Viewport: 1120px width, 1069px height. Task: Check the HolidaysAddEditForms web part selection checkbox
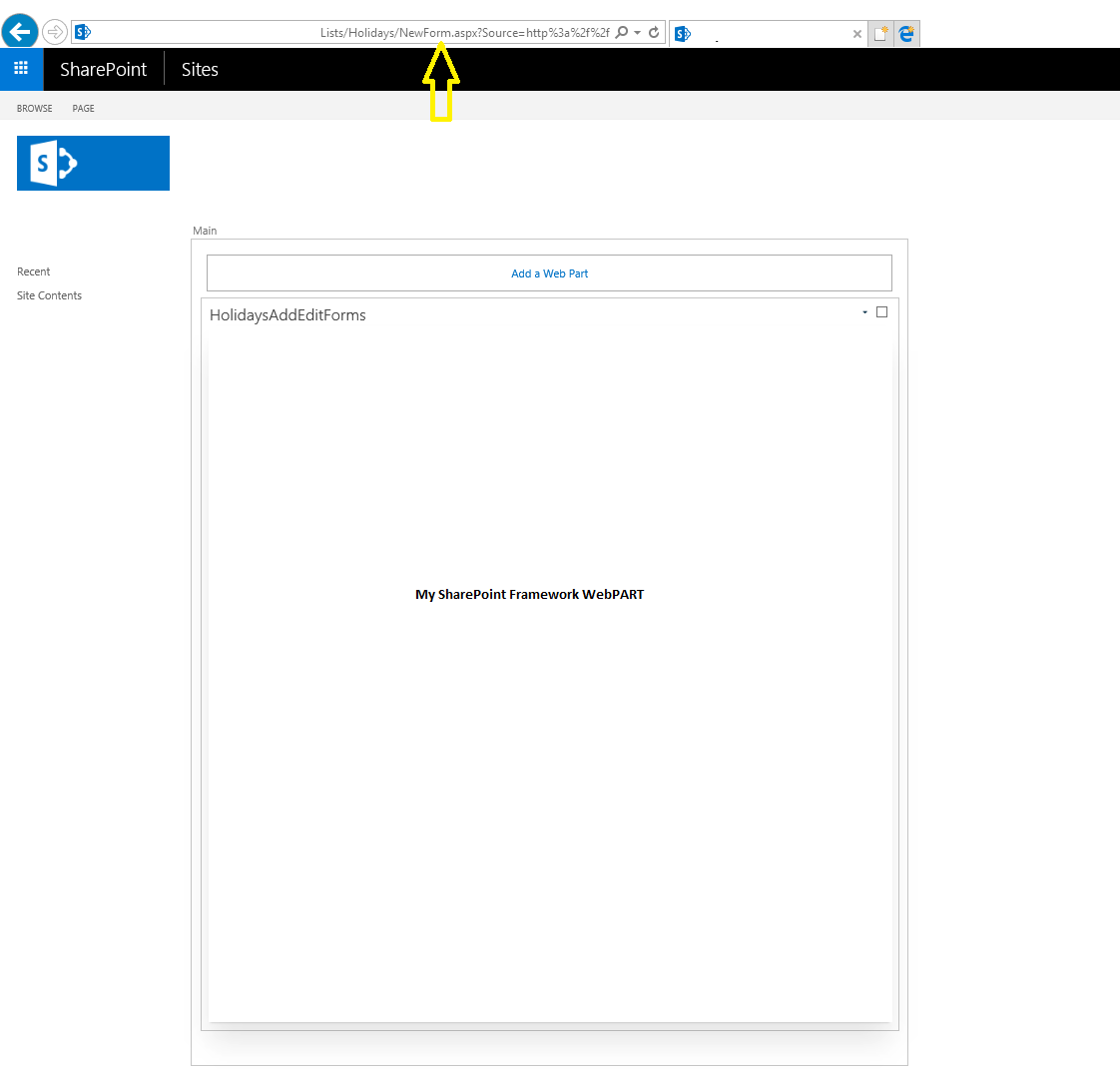[882, 312]
